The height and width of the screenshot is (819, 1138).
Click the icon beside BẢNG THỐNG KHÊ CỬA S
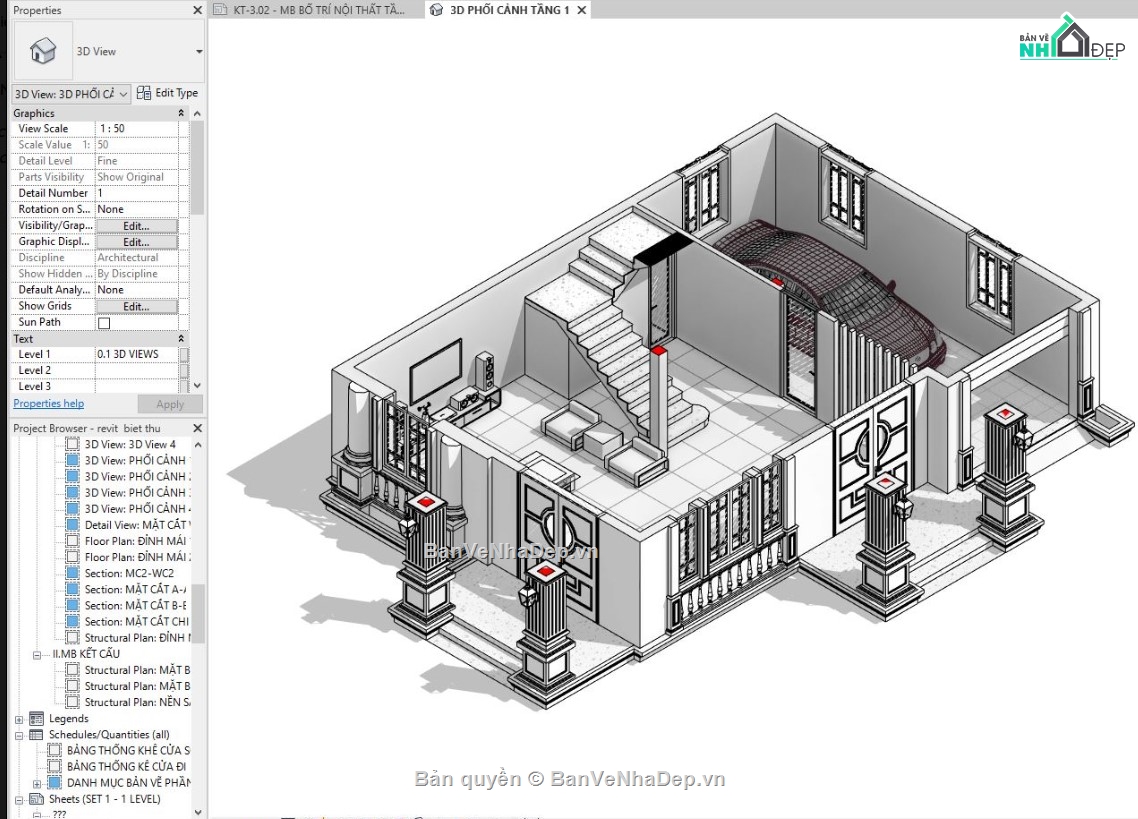click(54, 750)
